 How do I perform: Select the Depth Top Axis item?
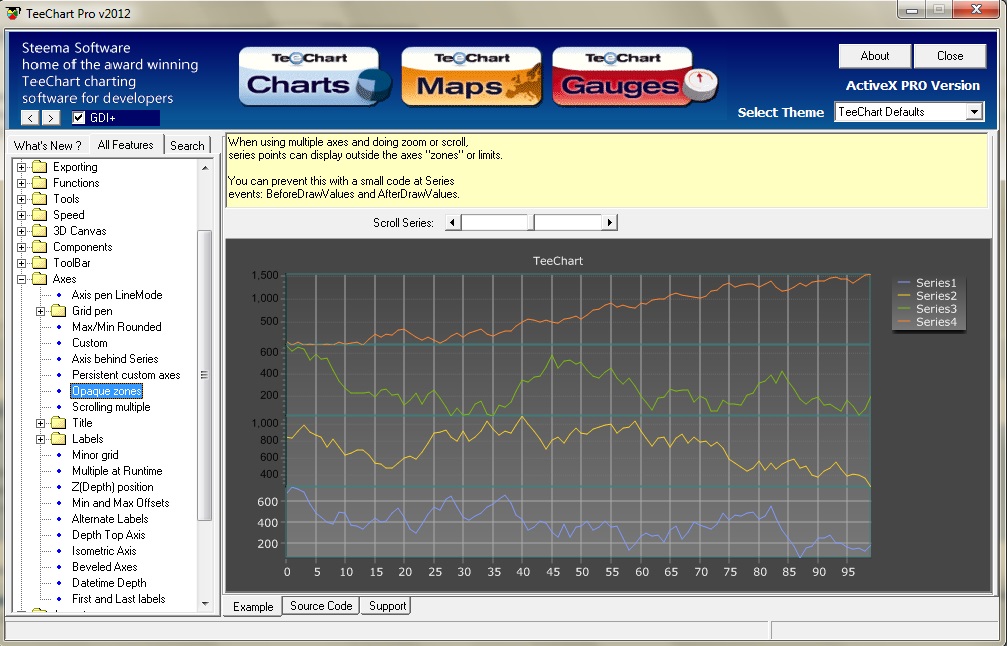[109, 536]
